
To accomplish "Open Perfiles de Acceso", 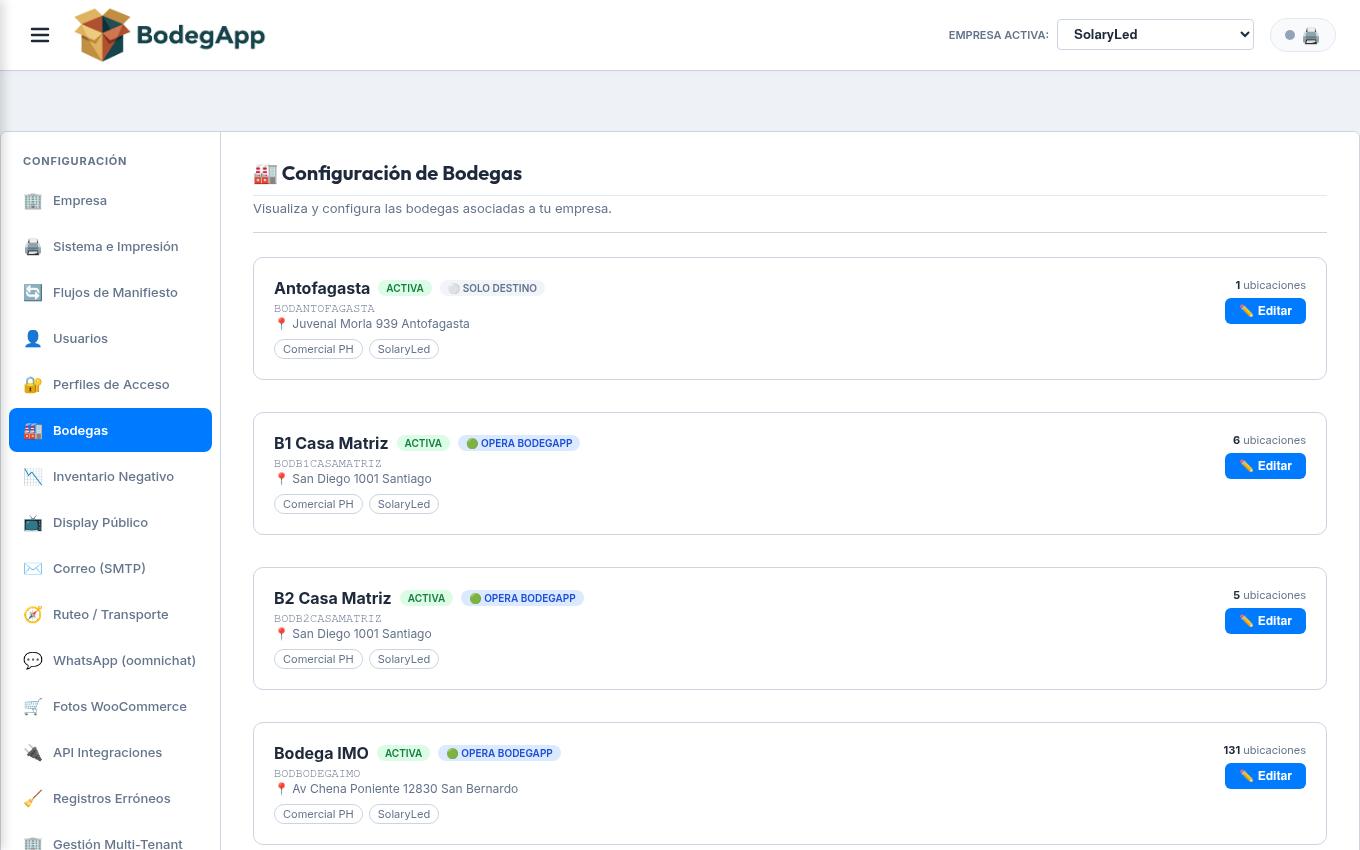I will click(x=110, y=384).
